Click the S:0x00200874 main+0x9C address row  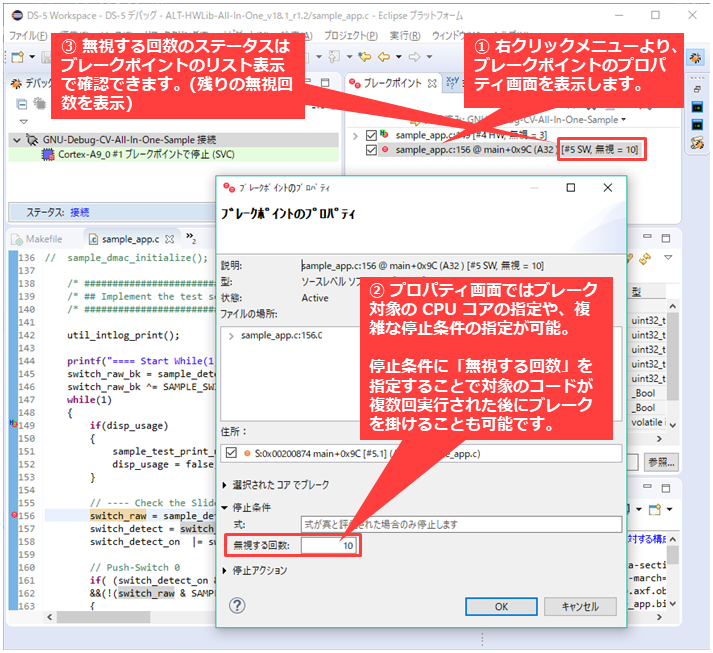click(x=421, y=453)
